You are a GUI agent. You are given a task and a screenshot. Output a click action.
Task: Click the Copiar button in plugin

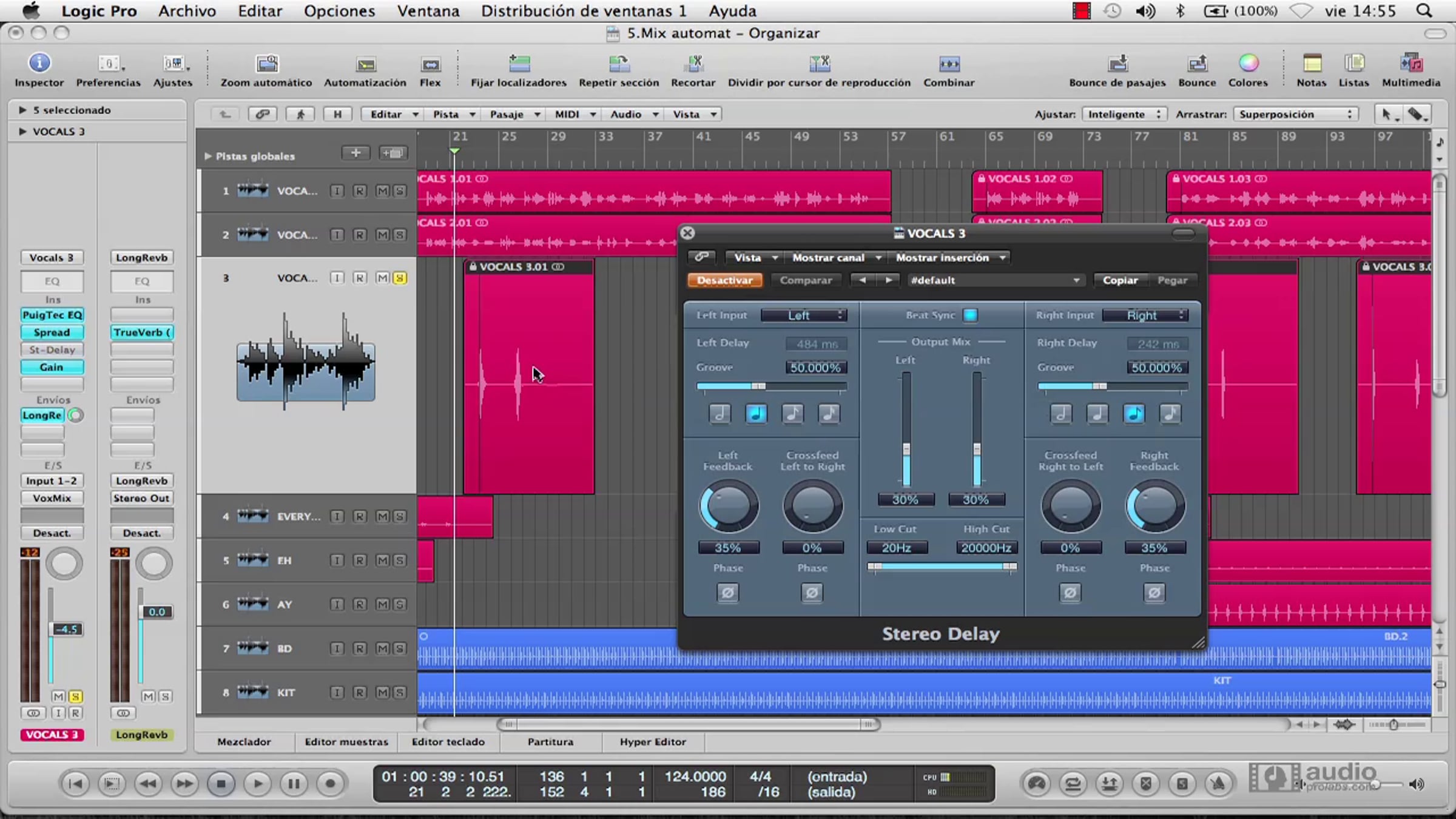pos(1120,280)
